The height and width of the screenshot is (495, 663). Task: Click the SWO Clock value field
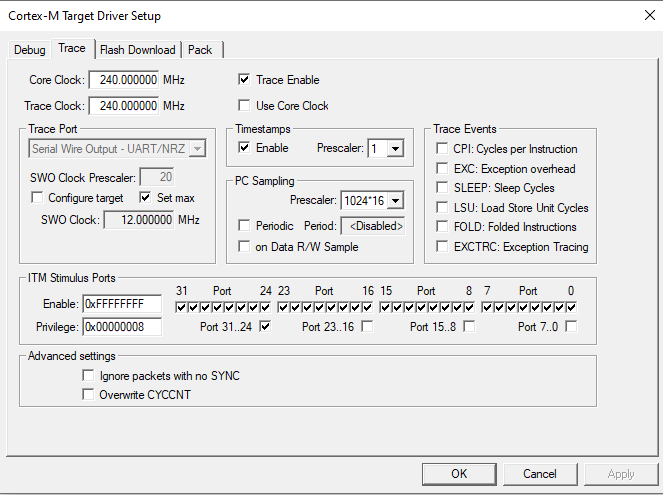pos(139,220)
